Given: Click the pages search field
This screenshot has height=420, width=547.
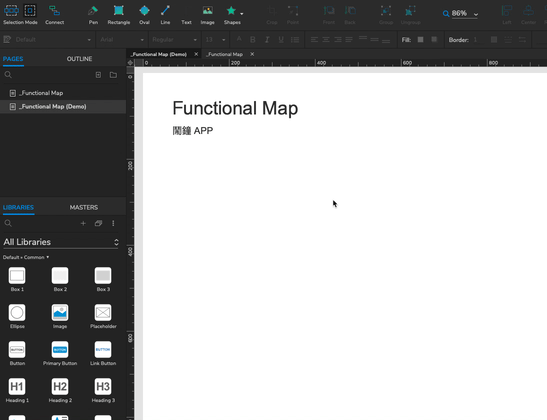Looking at the screenshot, I should (x=47, y=75).
